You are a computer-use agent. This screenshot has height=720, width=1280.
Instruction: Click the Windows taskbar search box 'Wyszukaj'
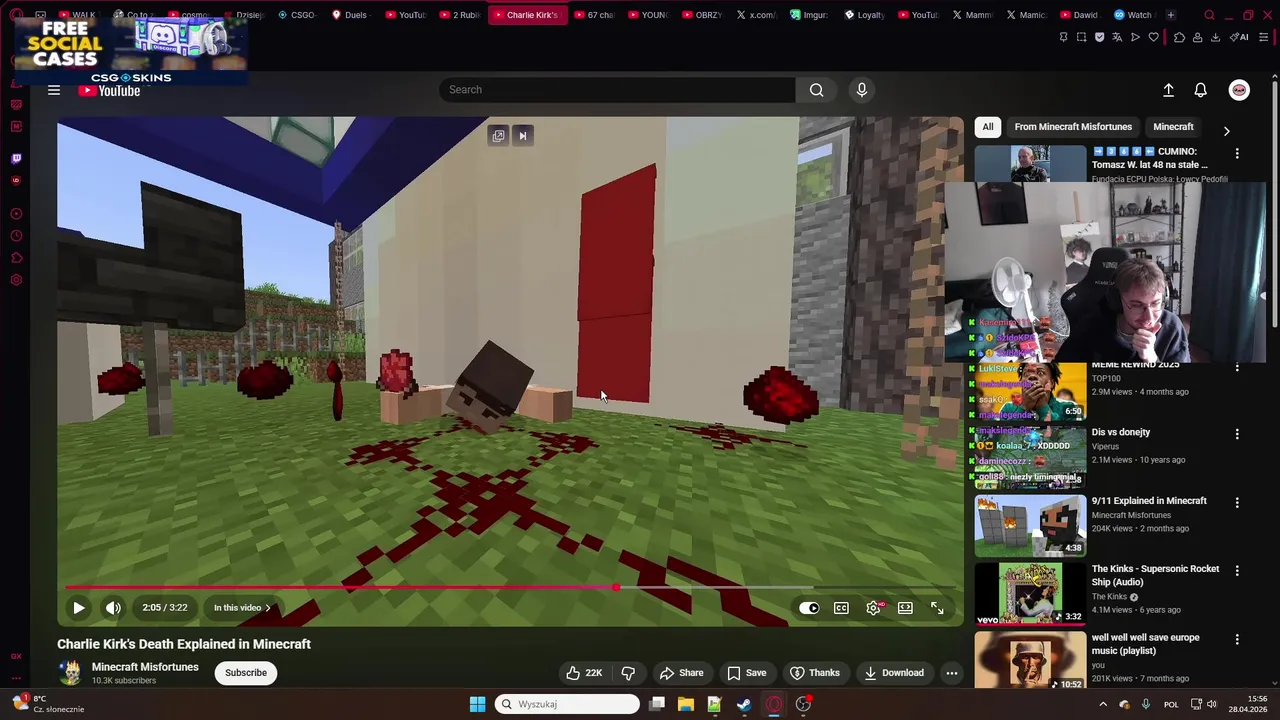point(567,704)
